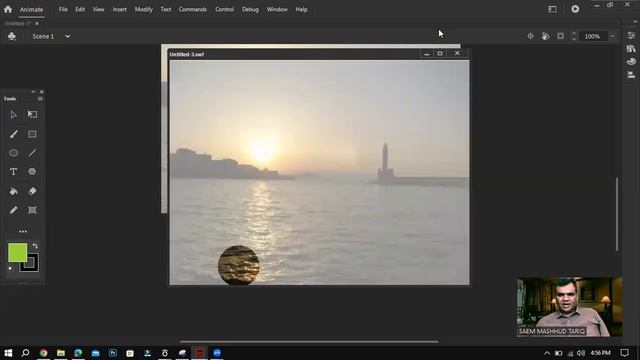
Task: Open the green fill color swatch
Action: point(18,253)
